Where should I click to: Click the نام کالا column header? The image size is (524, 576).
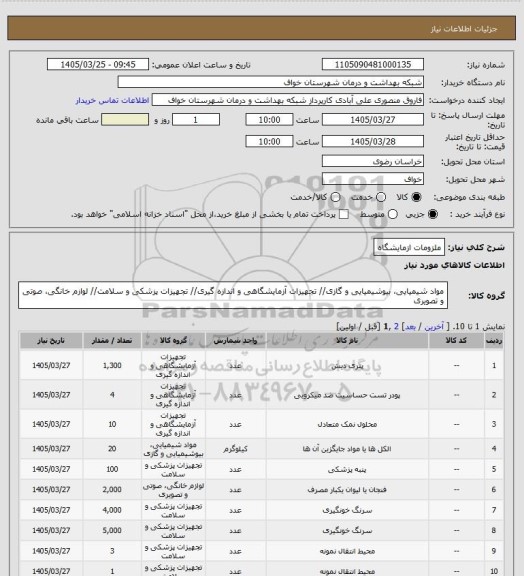(347, 341)
